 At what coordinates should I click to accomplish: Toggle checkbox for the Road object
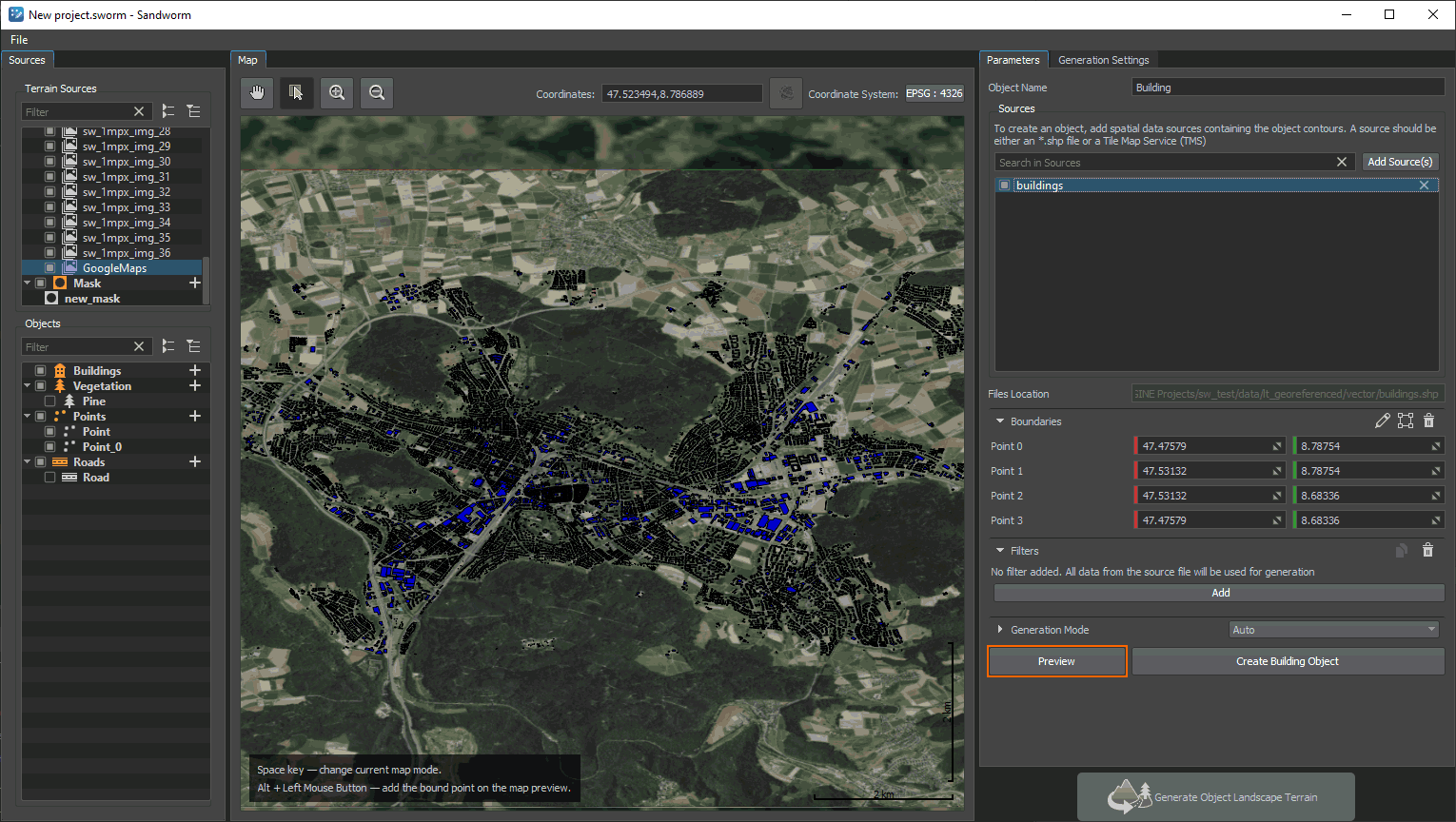pyautogui.click(x=50, y=478)
